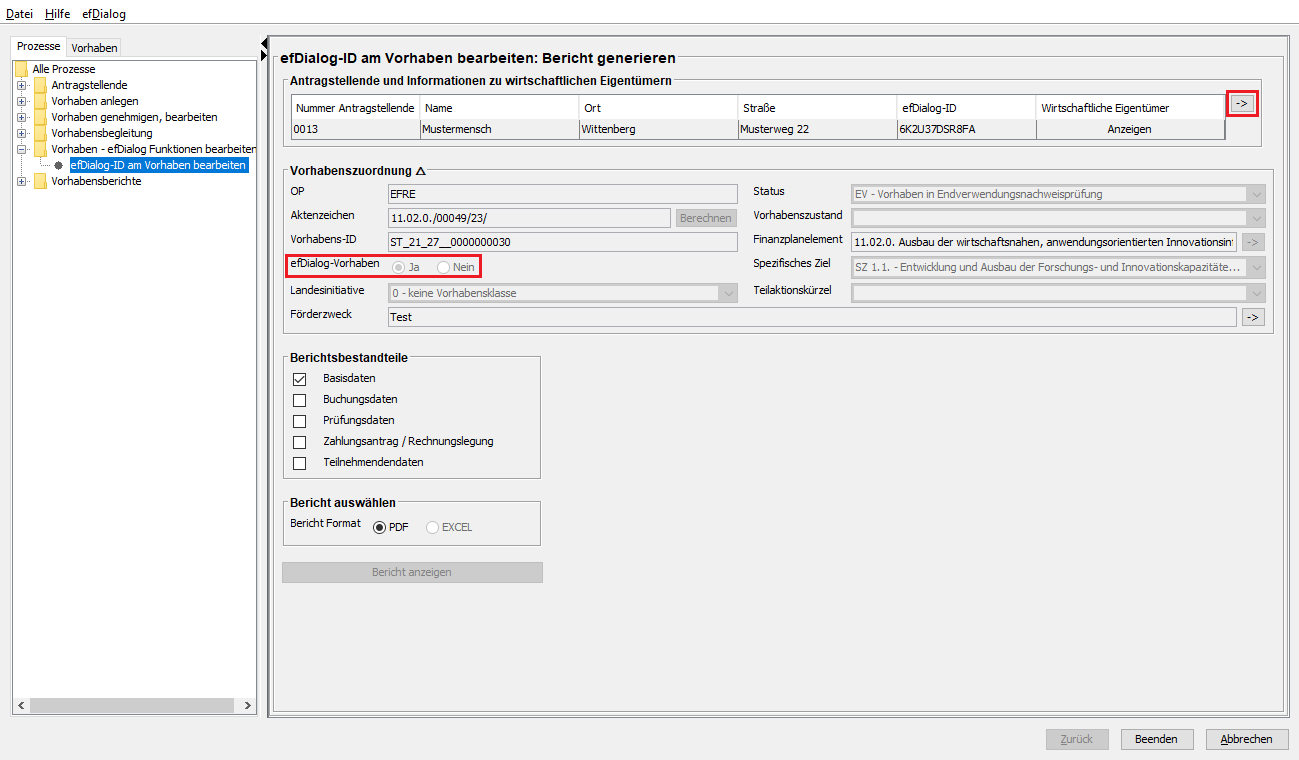Check the Prüfungsdaten checkbox
This screenshot has width=1299, height=760.
299,421
